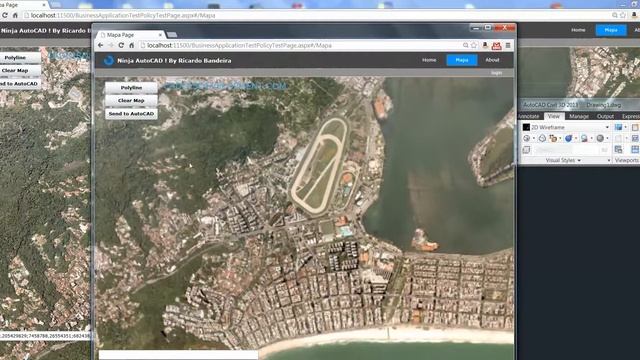Bookmark with star in background browser
This screenshot has height=360, width=640.
[x=623, y=15]
